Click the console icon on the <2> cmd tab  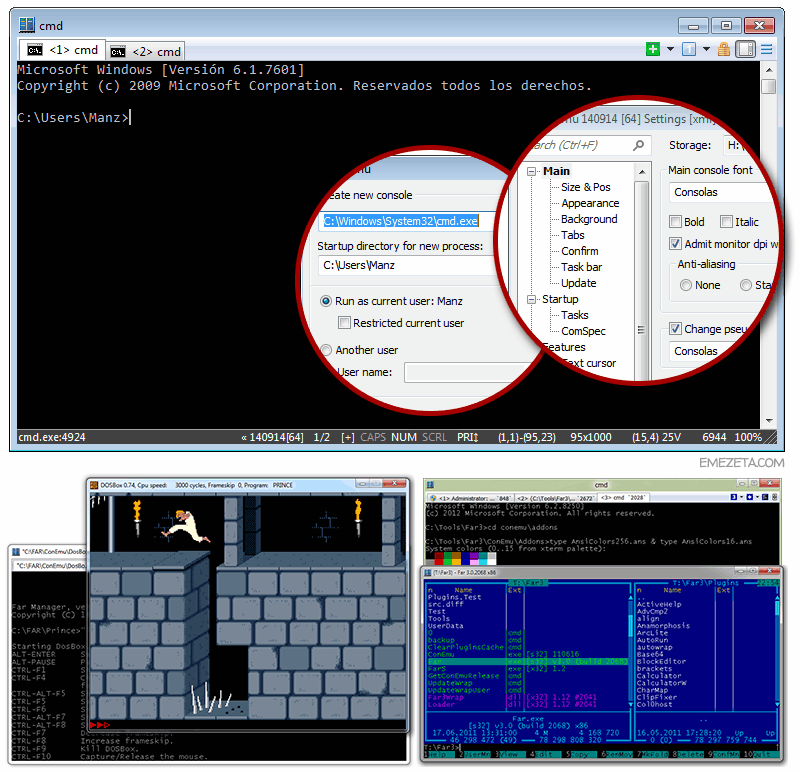pyautogui.click(x=118, y=52)
